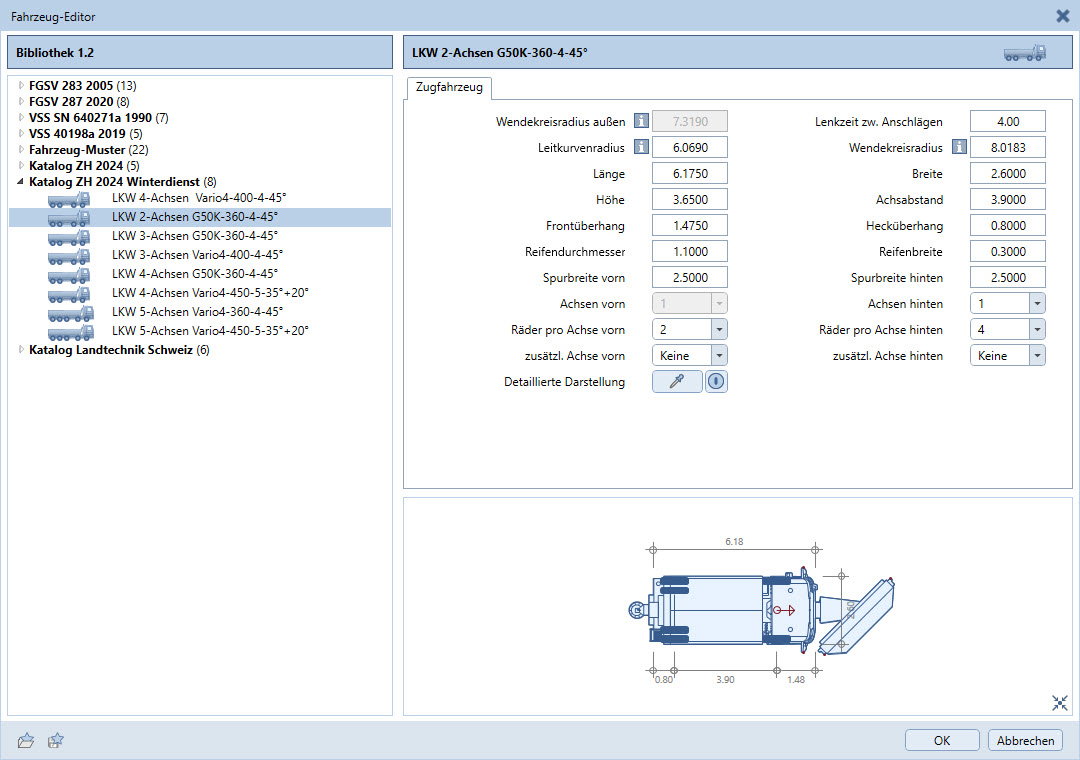This screenshot has width=1080, height=760.
Task: Click the Abbrechen button
Action: tap(1025, 741)
